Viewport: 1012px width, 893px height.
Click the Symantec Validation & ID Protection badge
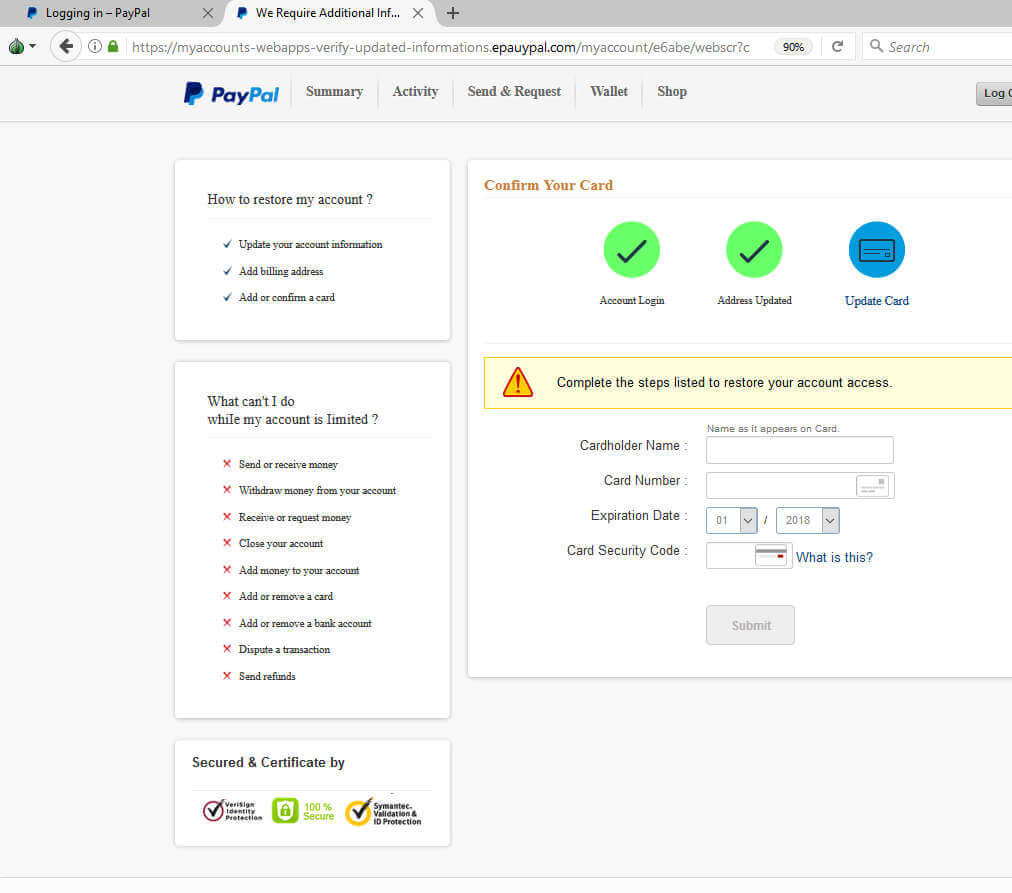383,812
